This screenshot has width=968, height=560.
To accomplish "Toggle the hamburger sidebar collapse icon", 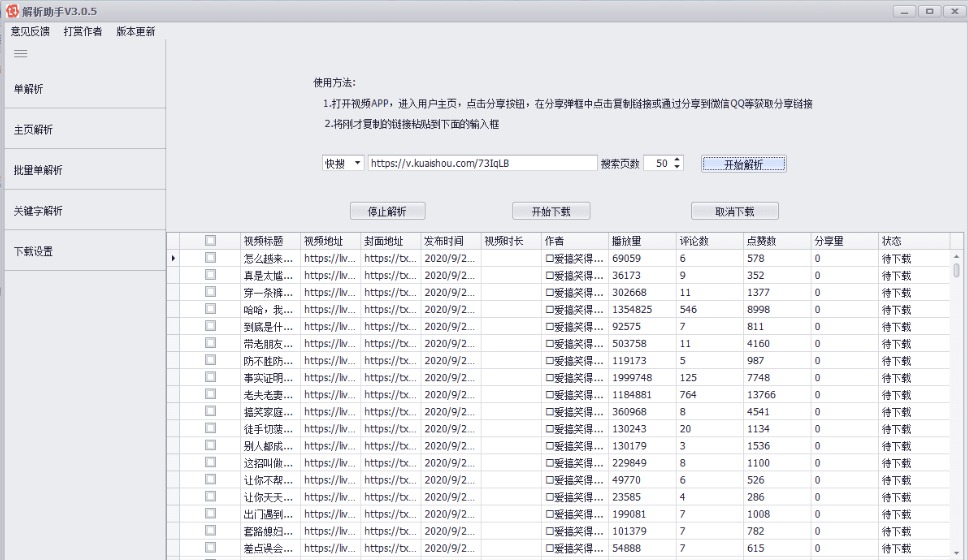I will click(x=20, y=54).
